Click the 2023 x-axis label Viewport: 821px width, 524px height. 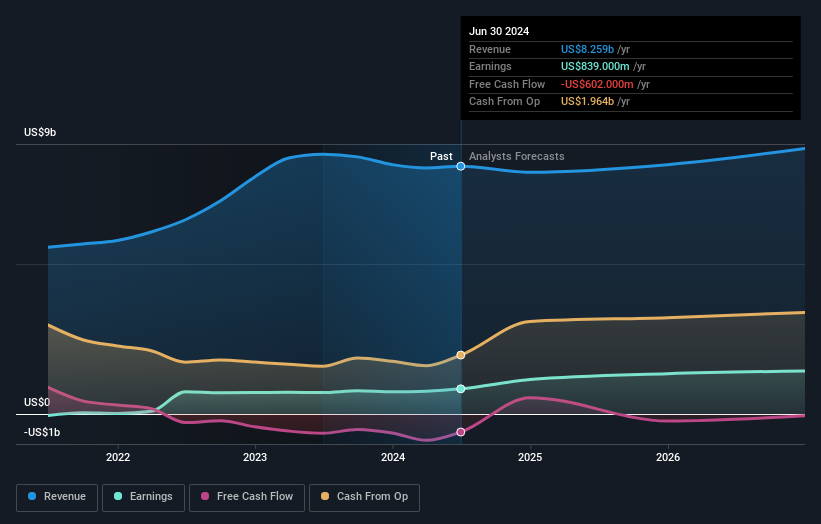click(255, 457)
